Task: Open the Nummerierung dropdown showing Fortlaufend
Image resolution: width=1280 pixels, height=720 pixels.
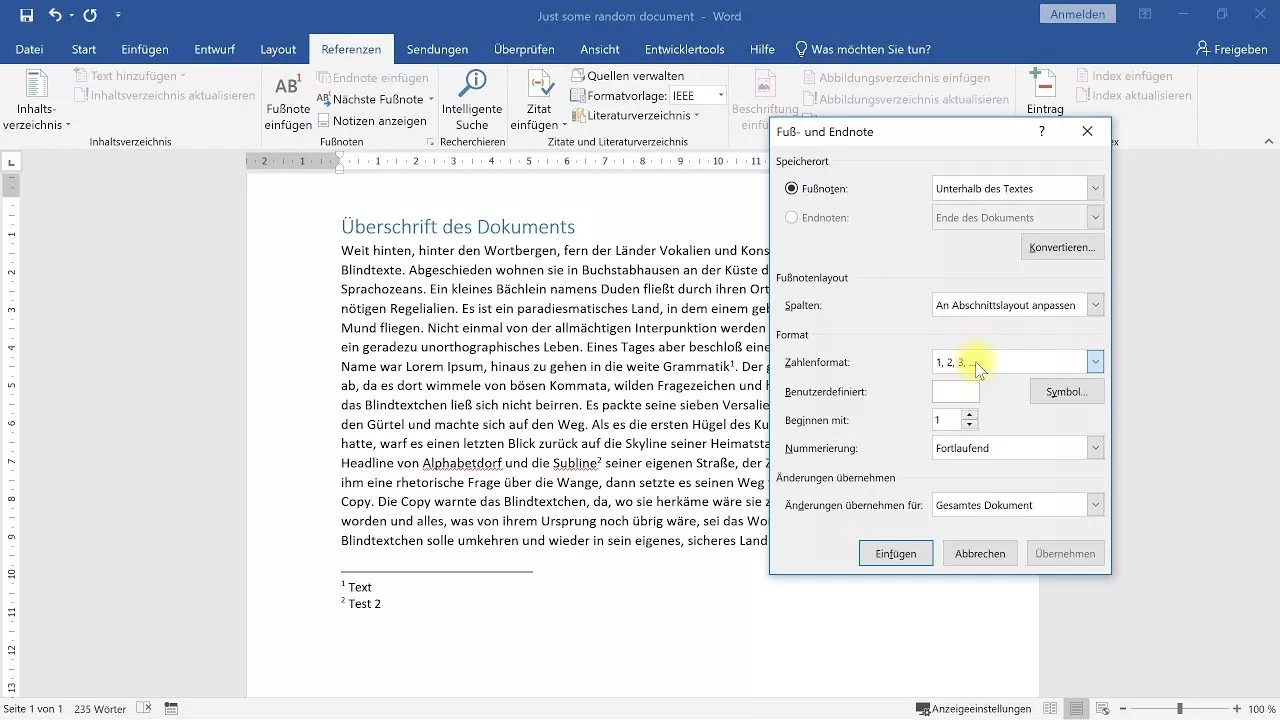Action: click(x=1096, y=447)
